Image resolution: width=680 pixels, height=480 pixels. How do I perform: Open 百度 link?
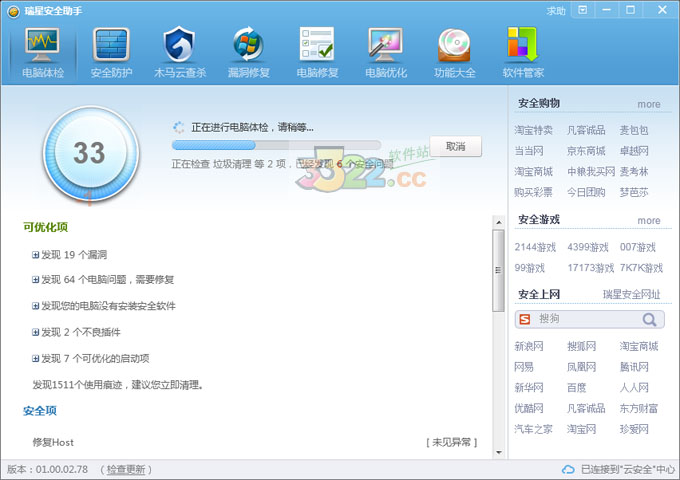[x=576, y=388]
